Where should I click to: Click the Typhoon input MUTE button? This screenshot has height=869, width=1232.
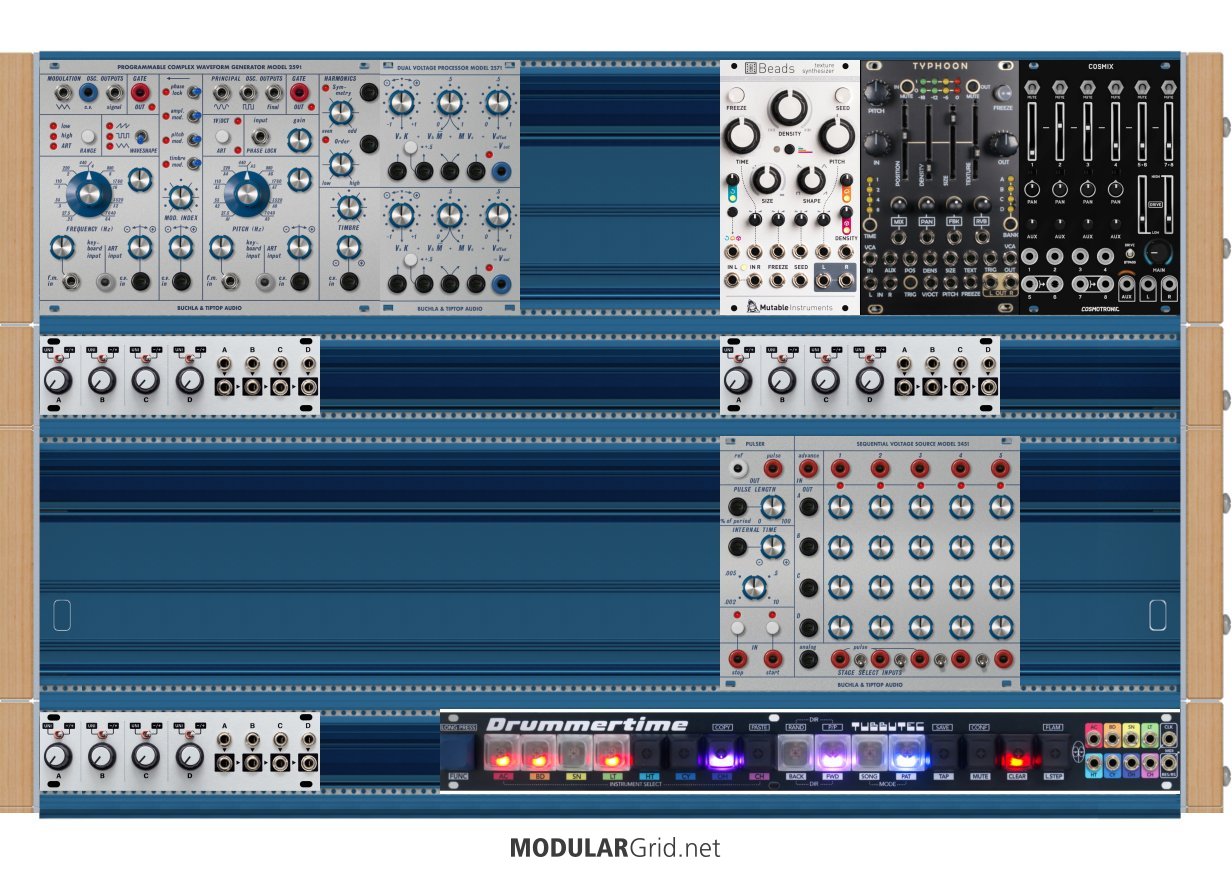tap(907, 88)
